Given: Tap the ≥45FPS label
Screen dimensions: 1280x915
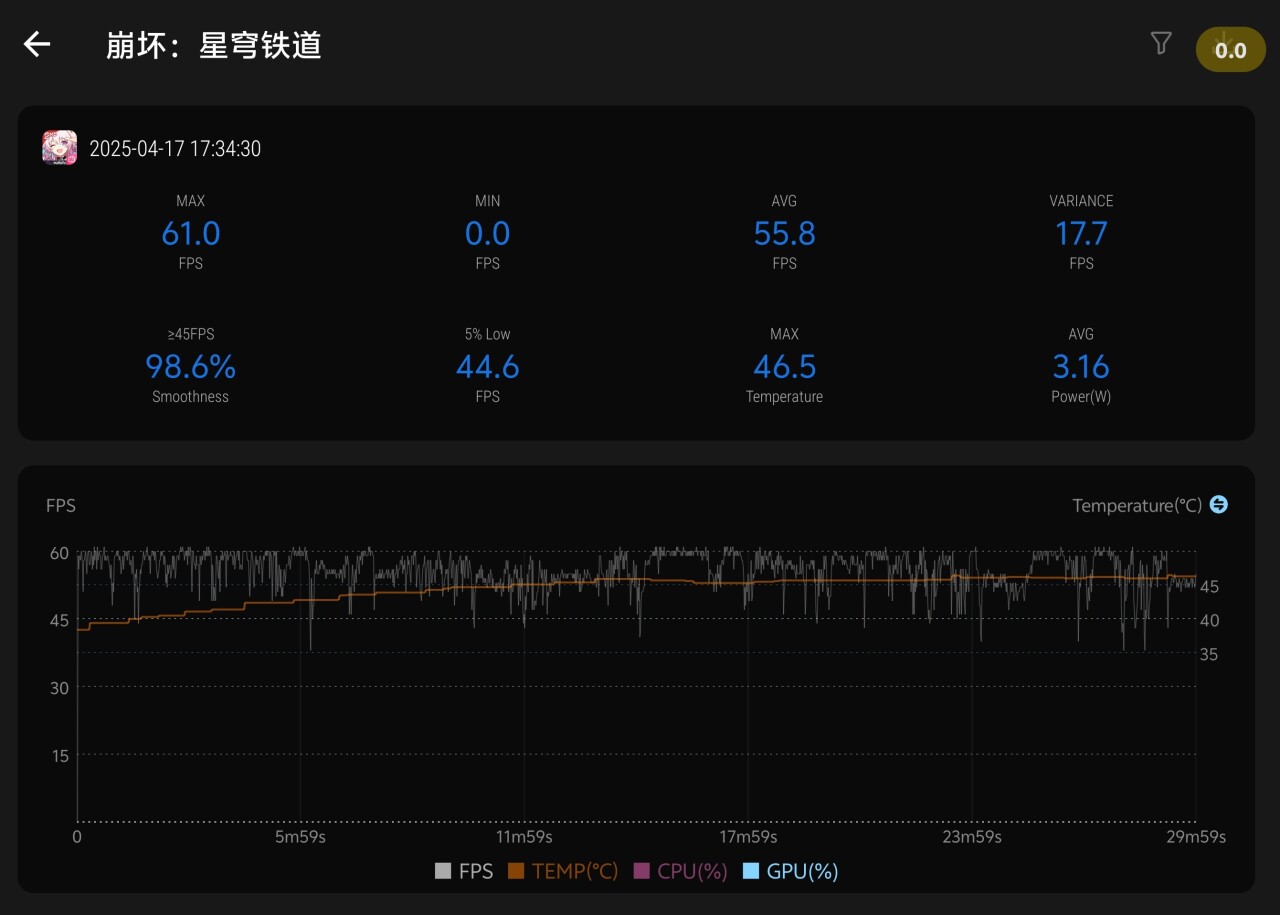Looking at the screenshot, I should pos(191,334).
